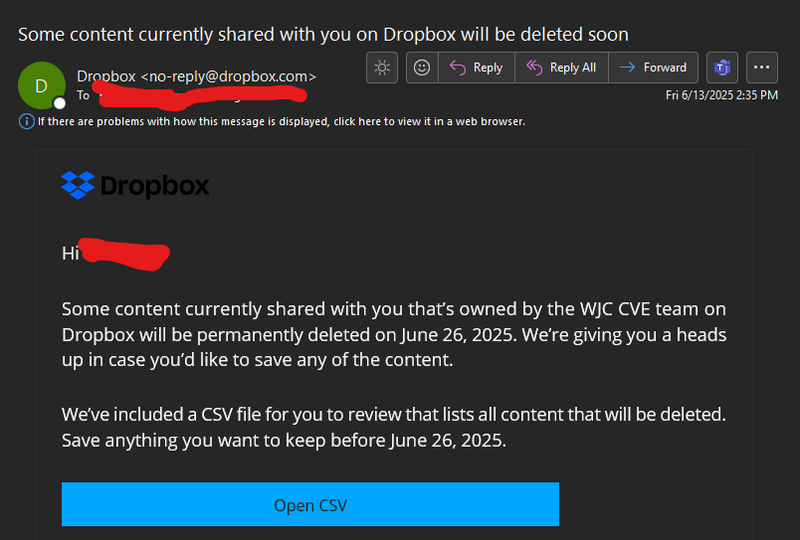Share the message to Microsoft Teams

721,68
